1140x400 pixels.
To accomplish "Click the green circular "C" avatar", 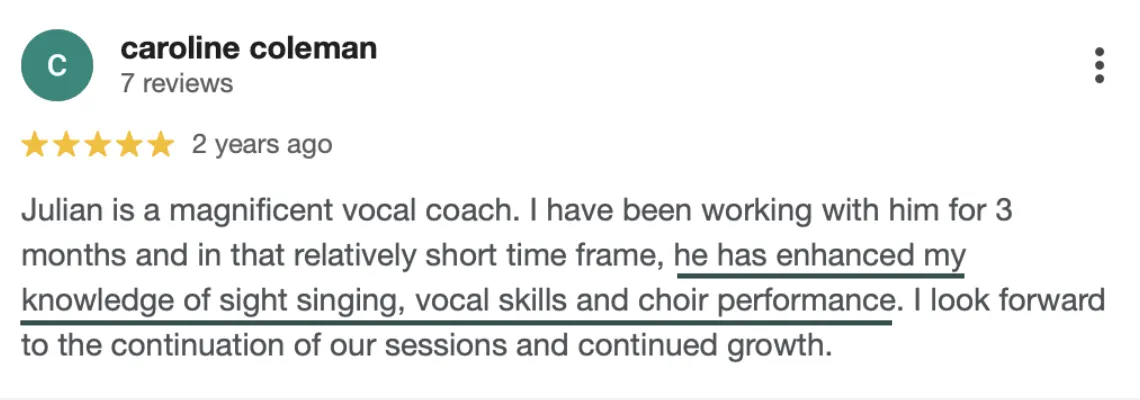I will (x=57, y=65).
